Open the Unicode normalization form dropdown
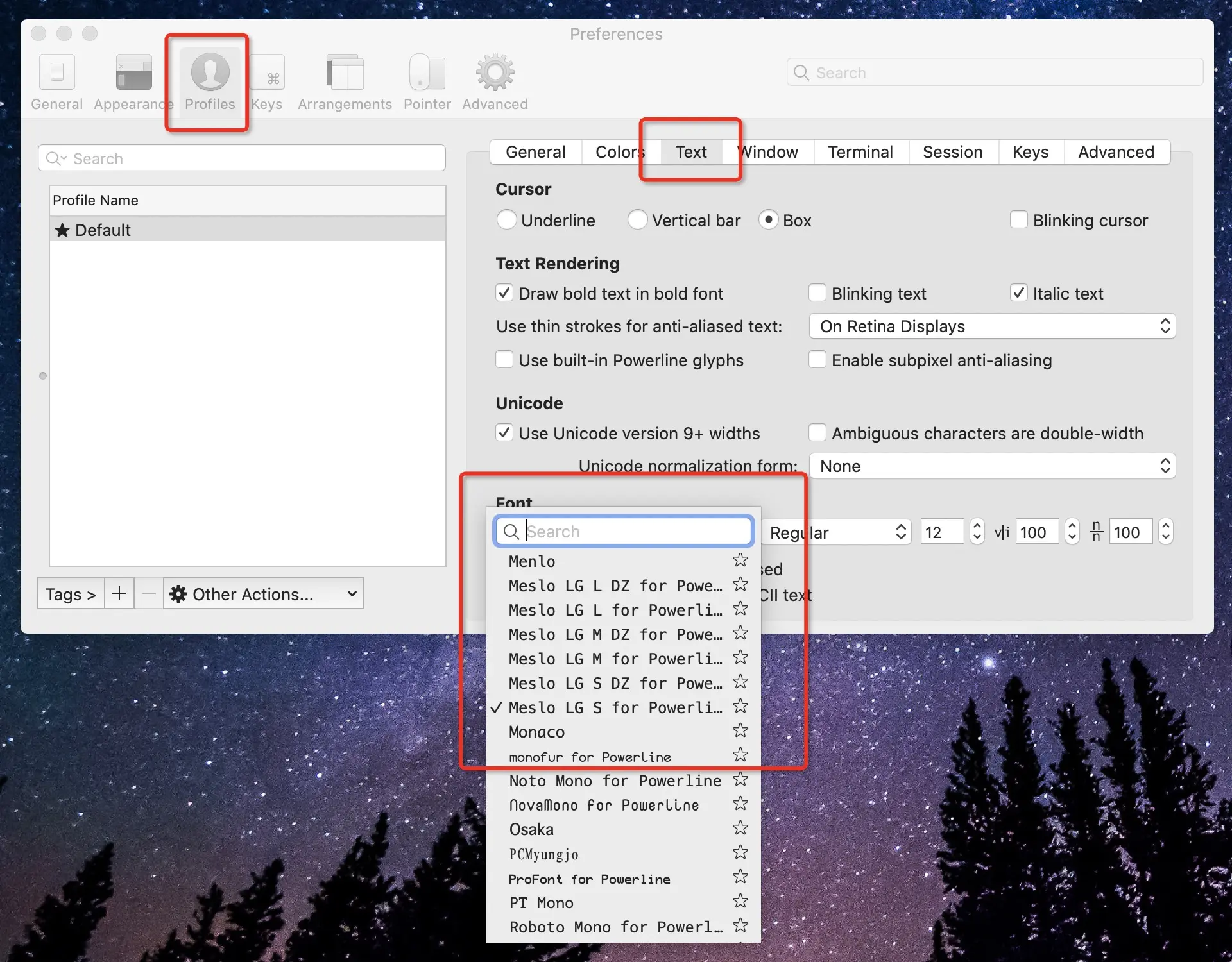 coord(991,466)
